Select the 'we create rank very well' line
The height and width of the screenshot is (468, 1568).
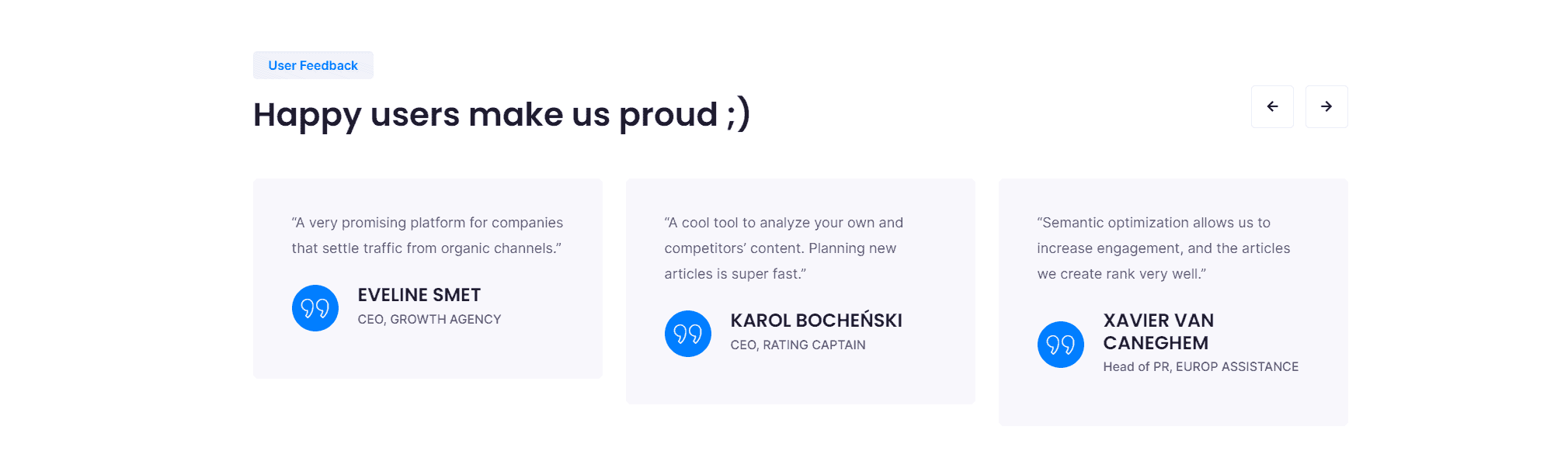(1121, 274)
